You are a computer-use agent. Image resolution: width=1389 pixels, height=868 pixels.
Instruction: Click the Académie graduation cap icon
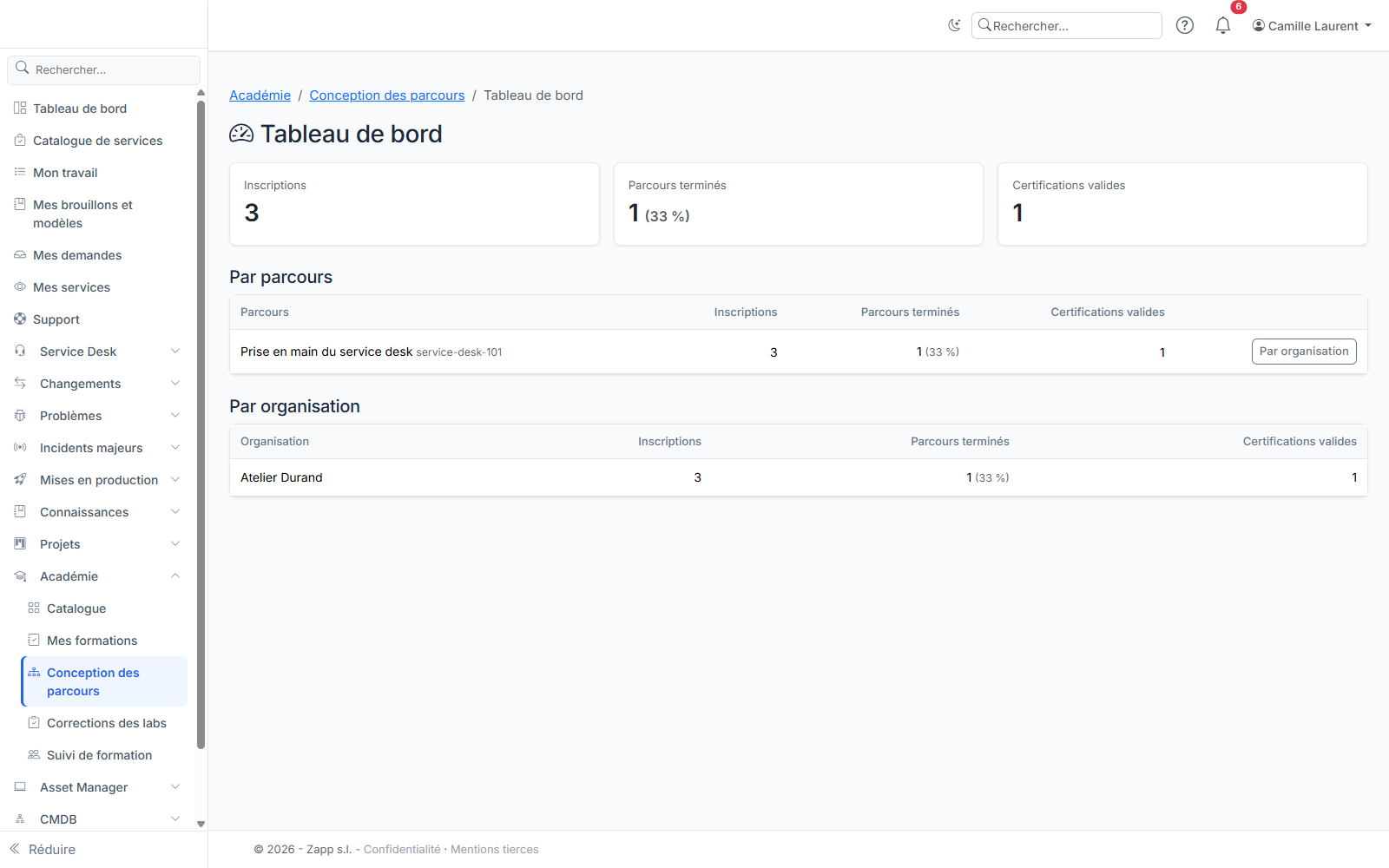click(x=20, y=575)
